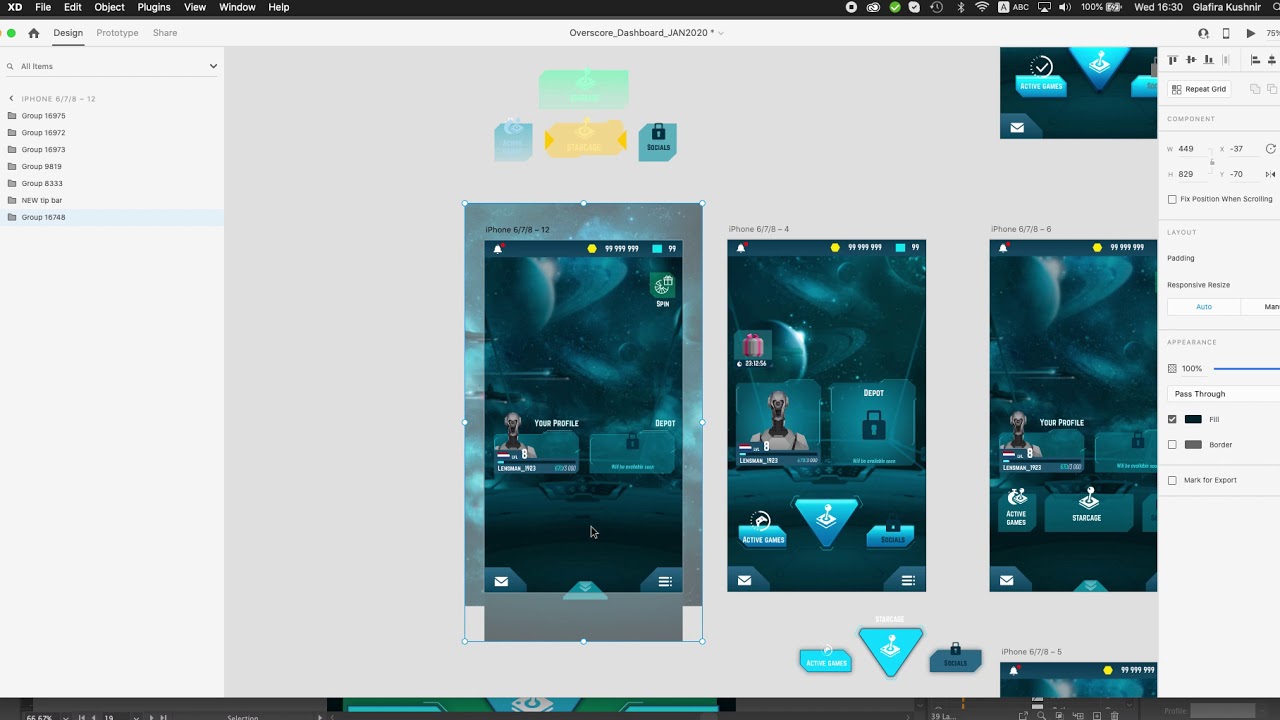1280x720 pixels.
Task: Click the second boolean operation icon beside Repeat Grid
Action: 1271,89
